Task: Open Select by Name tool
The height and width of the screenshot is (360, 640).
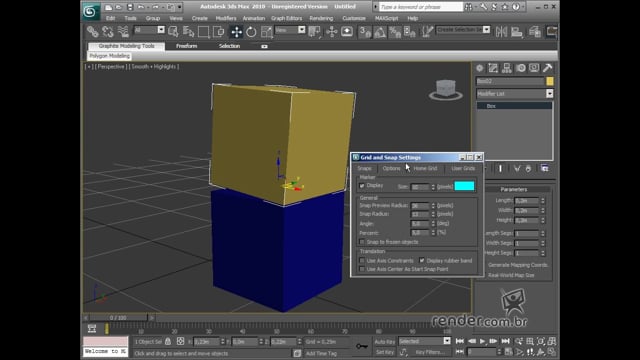Action: 188,31
